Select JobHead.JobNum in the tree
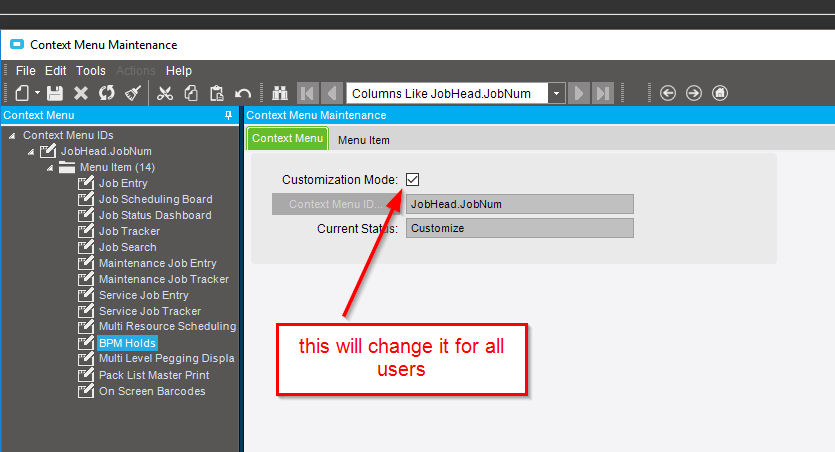835x452 pixels. pyautogui.click(x=106, y=151)
